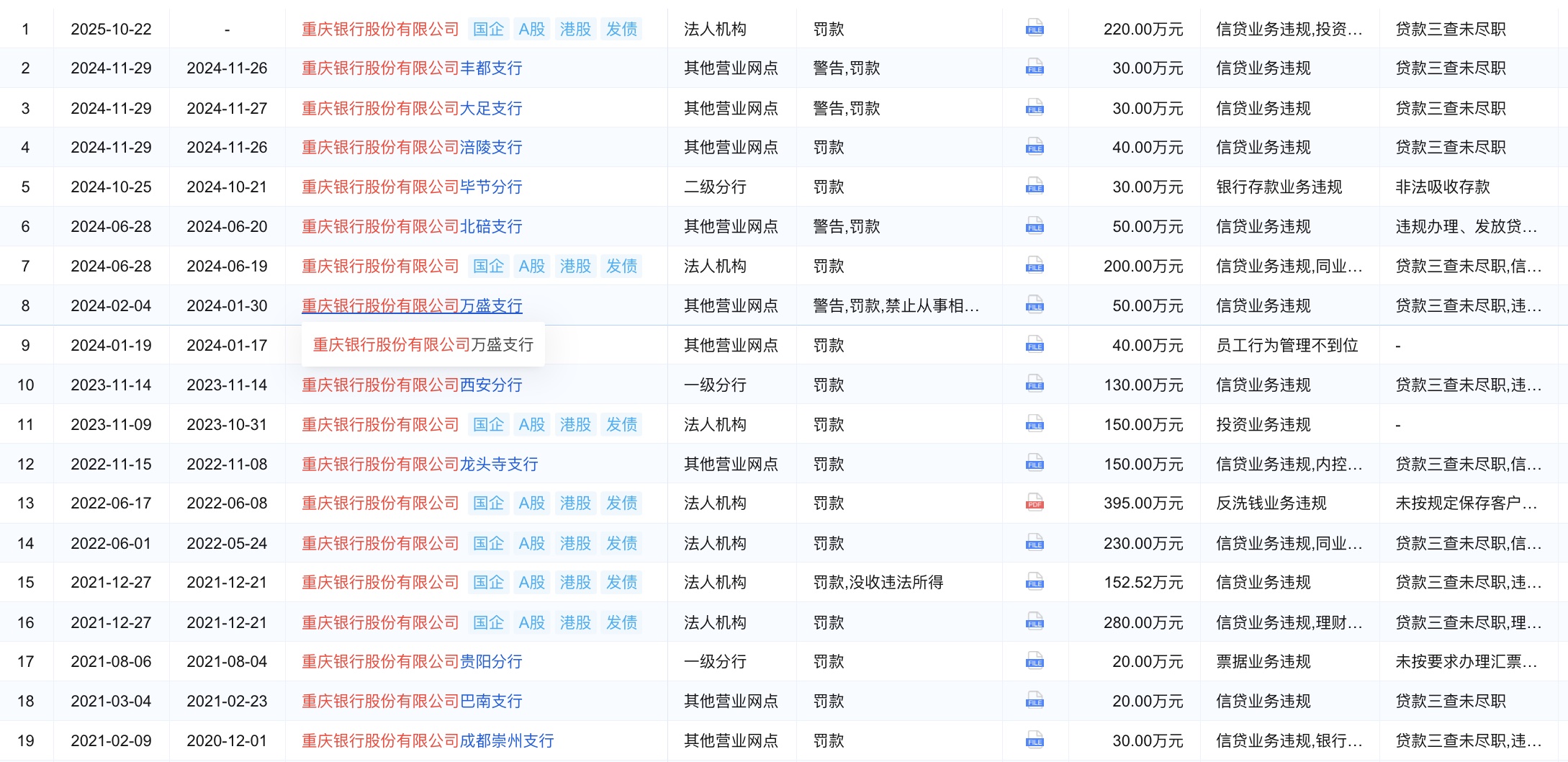The image size is (1568, 762).
Task: Open the 龙头寺支行 company link
Action: point(420,464)
